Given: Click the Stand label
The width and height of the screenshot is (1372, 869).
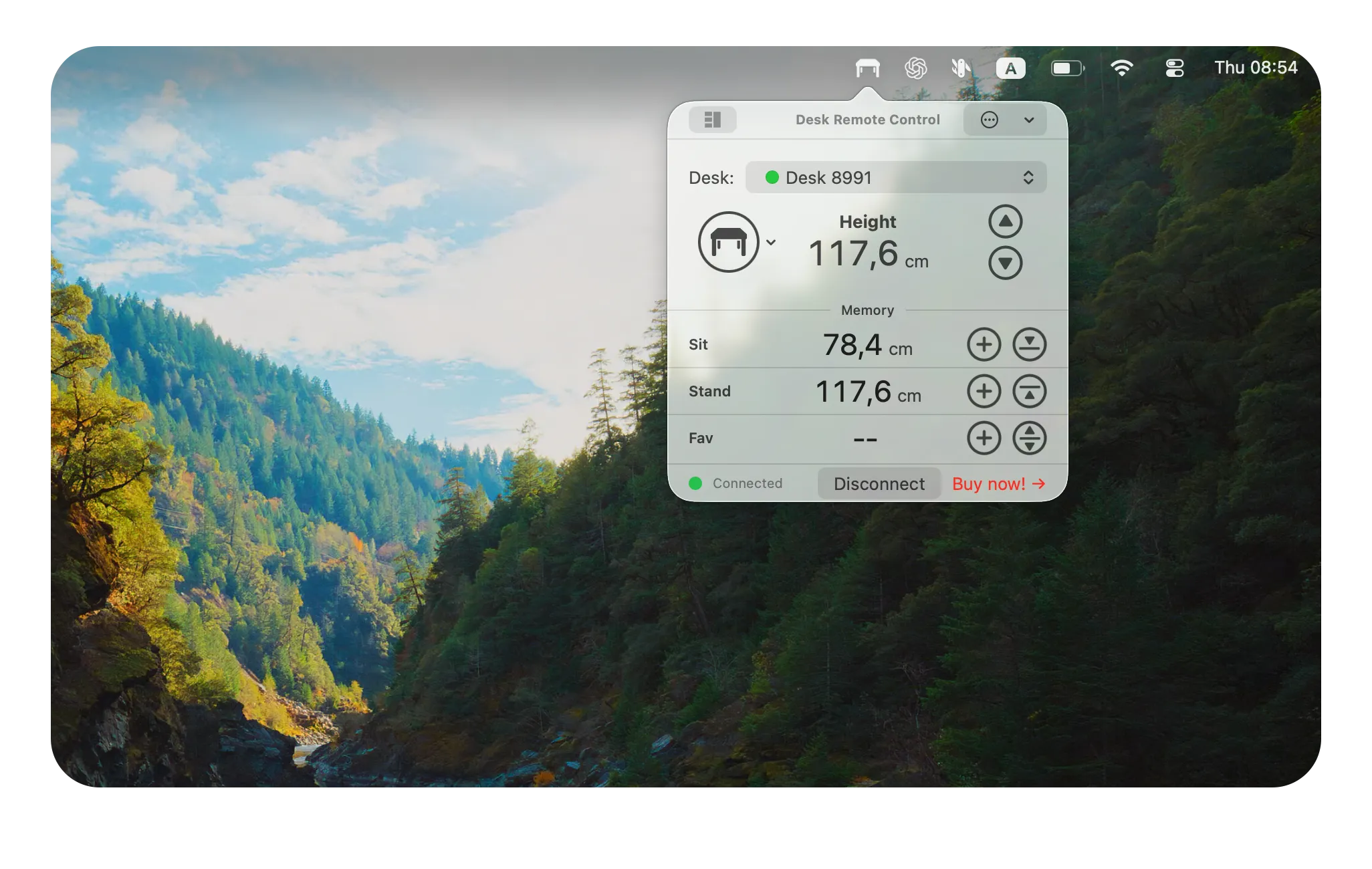Looking at the screenshot, I should pos(709,391).
